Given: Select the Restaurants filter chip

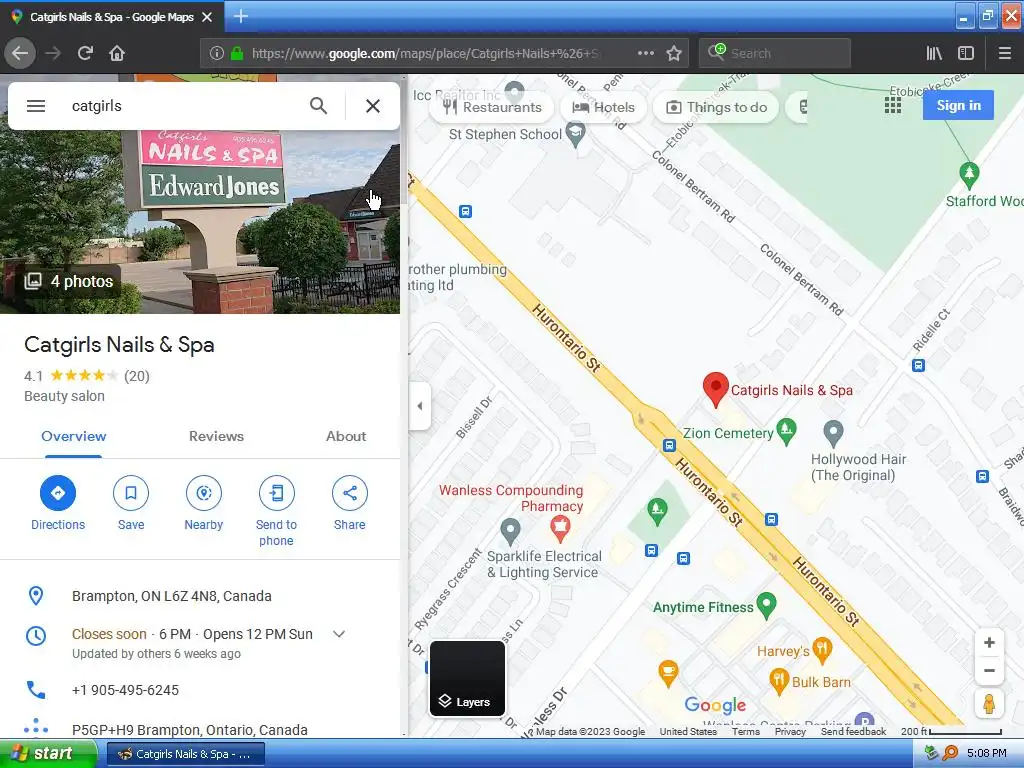Looking at the screenshot, I should coord(492,107).
